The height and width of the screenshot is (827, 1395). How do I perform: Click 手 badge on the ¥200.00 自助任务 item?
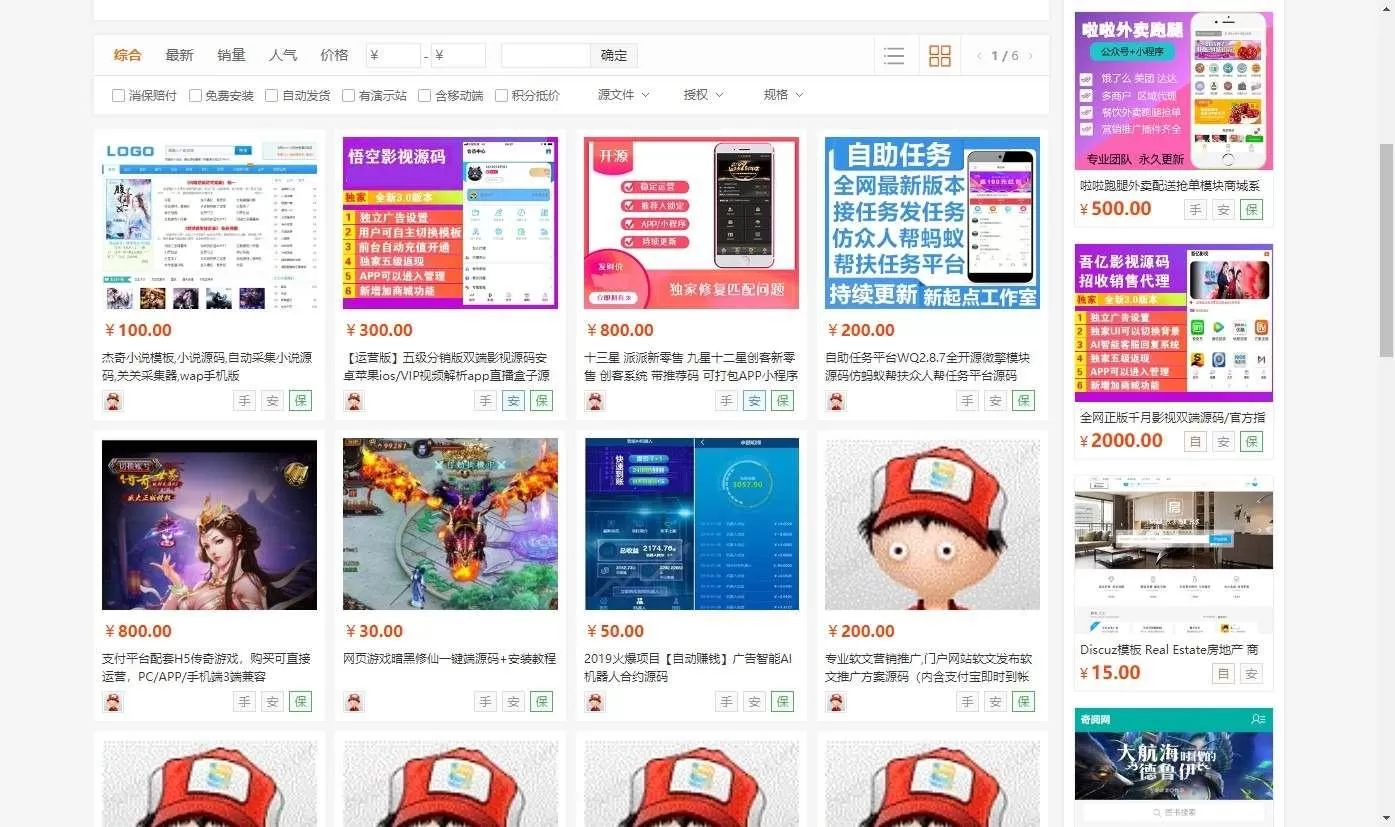click(968, 401)
